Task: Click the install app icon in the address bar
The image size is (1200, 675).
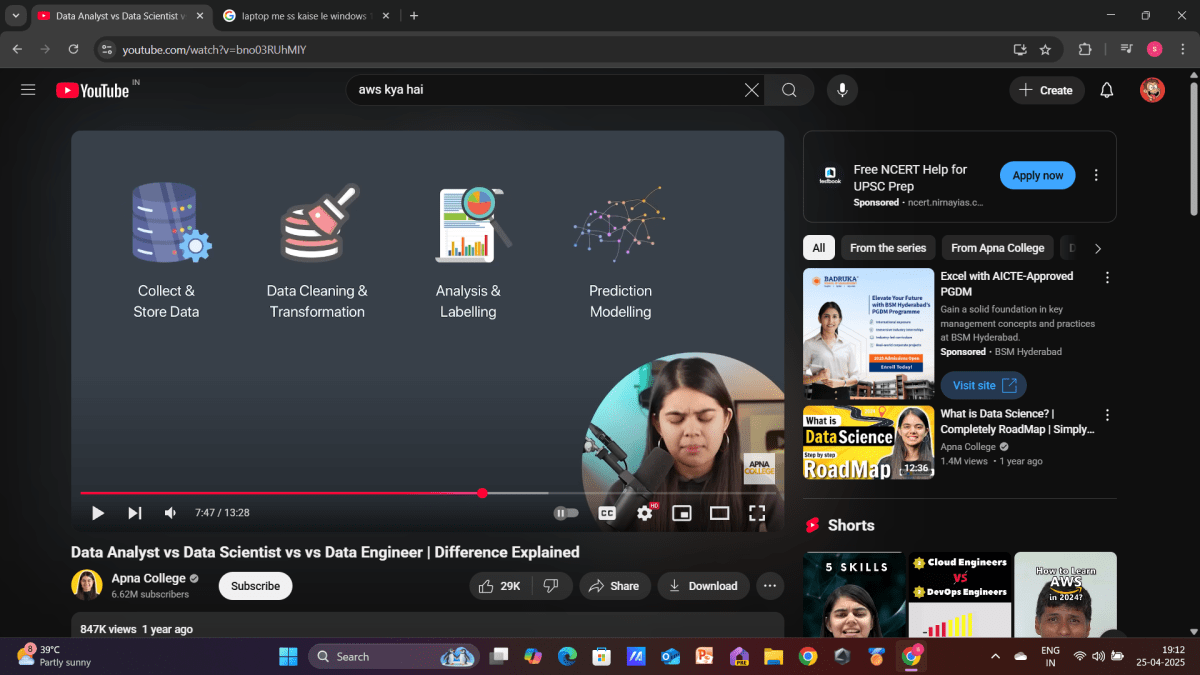Action: click(1020, 49)
